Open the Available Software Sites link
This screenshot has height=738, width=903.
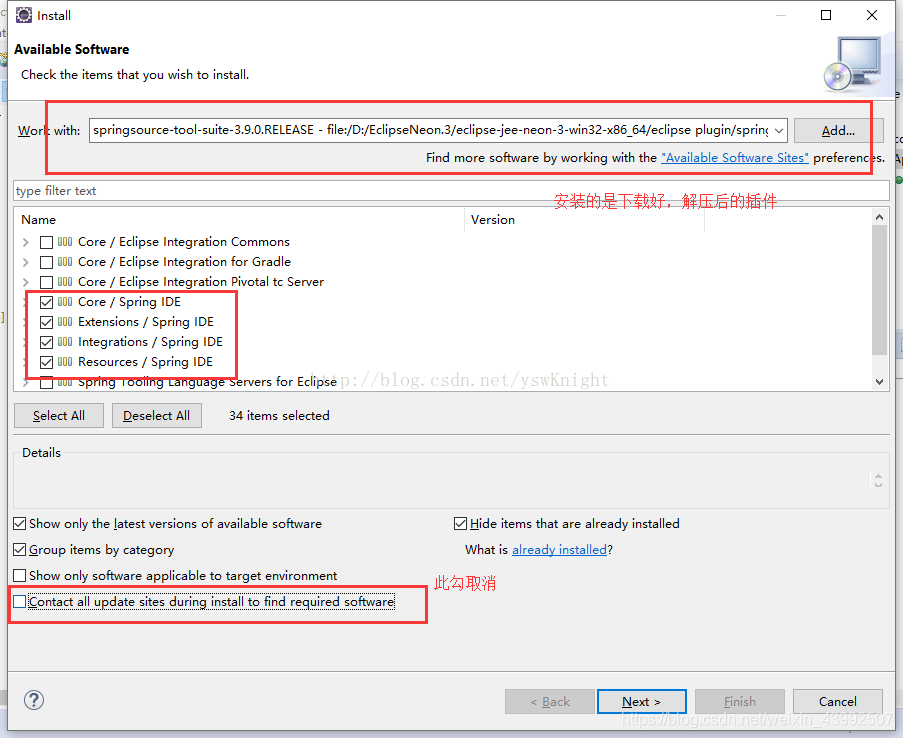click(735, 158)
